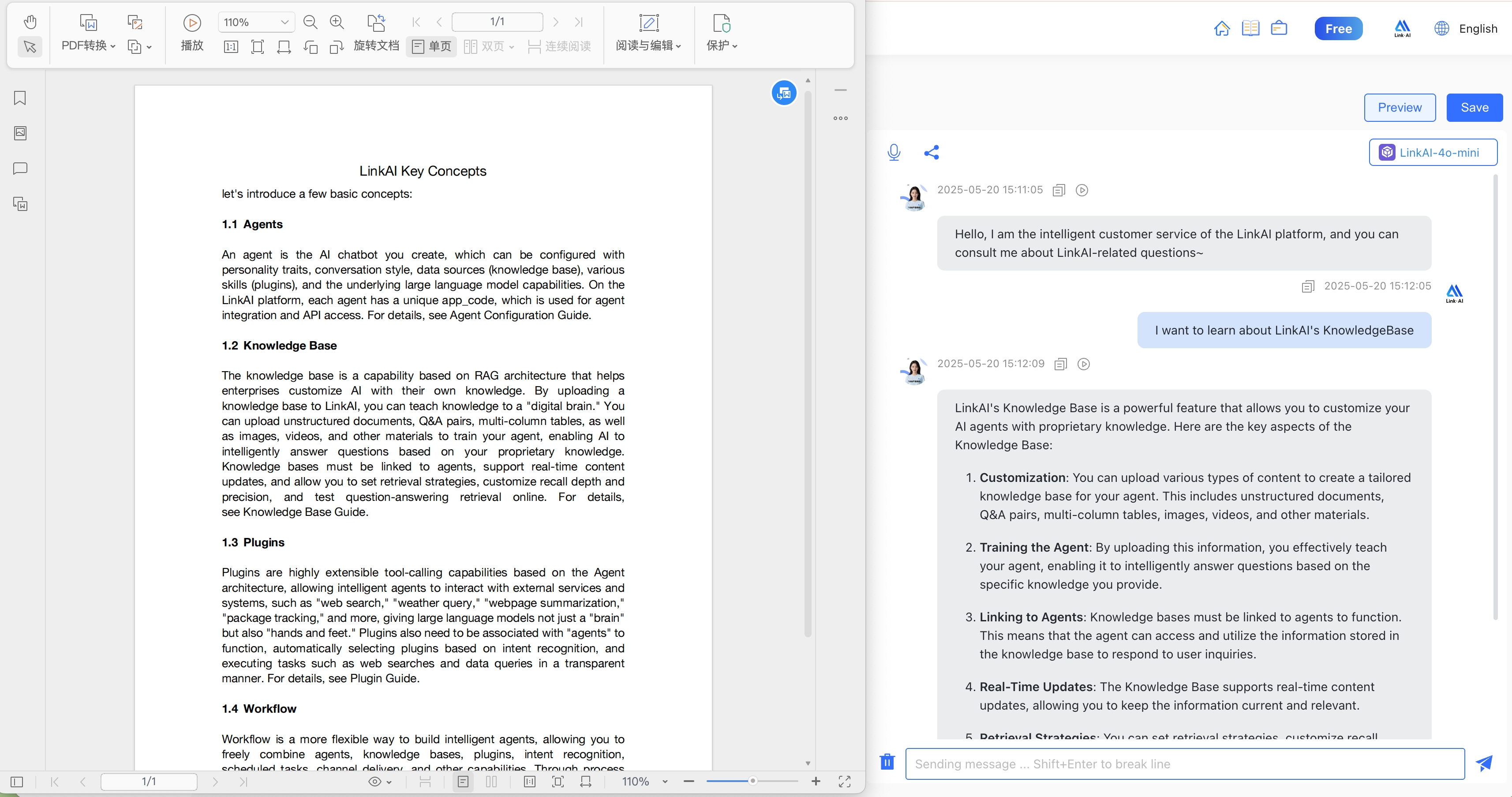Go to last page in top toolbar
The image size is (1512, 797).
point(579,23)
